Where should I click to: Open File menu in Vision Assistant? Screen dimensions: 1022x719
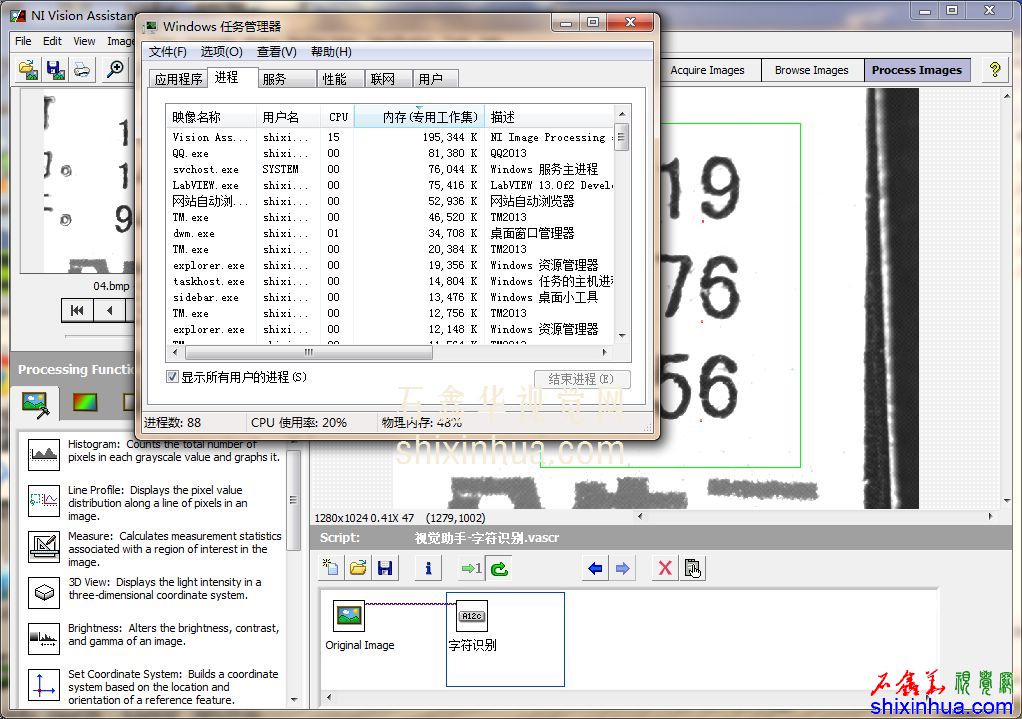pos(23,41)
